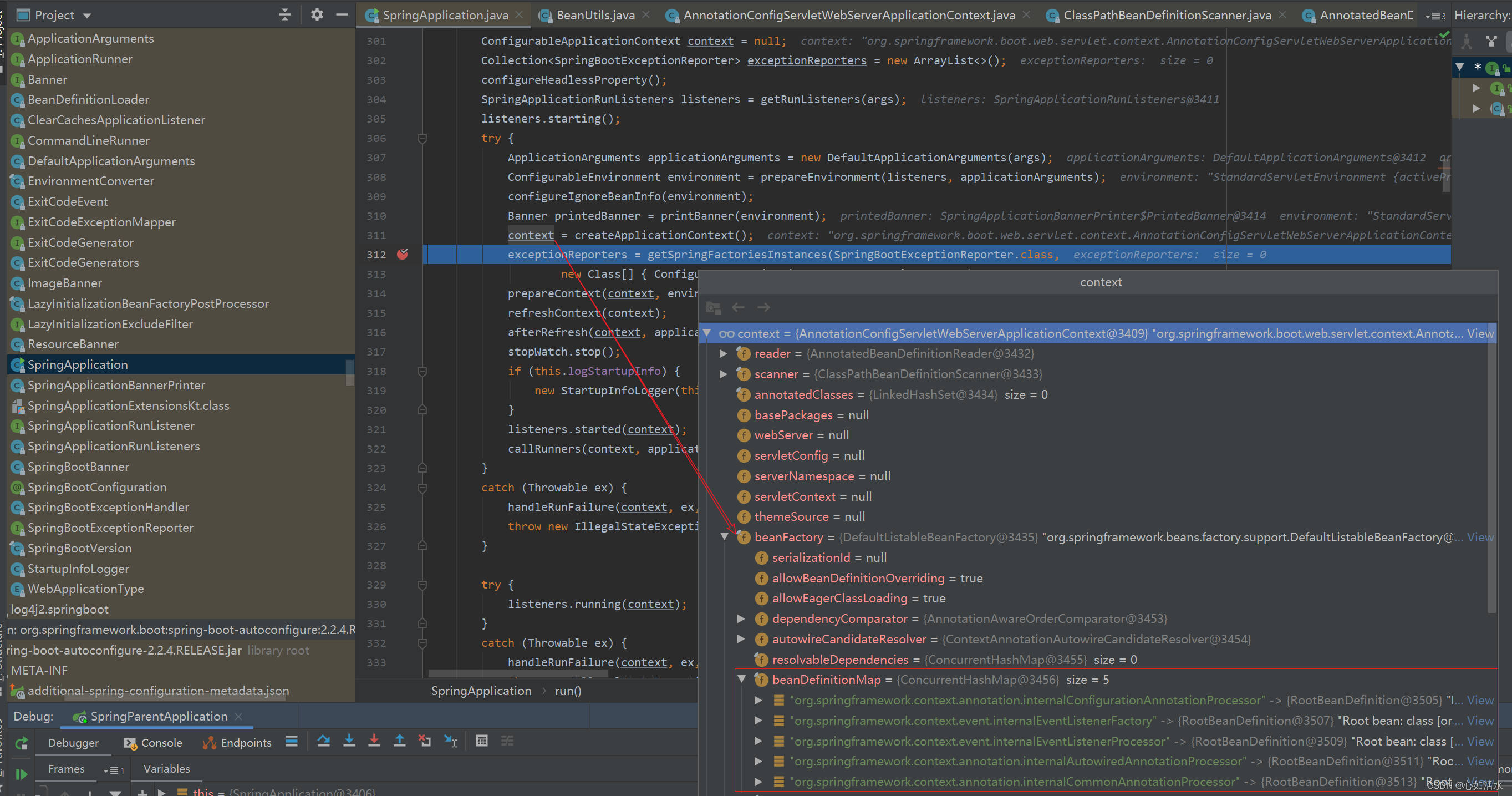Image resolution: width=1512 pixels, height=796 pixels.
Task: Expand the internalEventListenerFactory entry
Action: point(758,720)
